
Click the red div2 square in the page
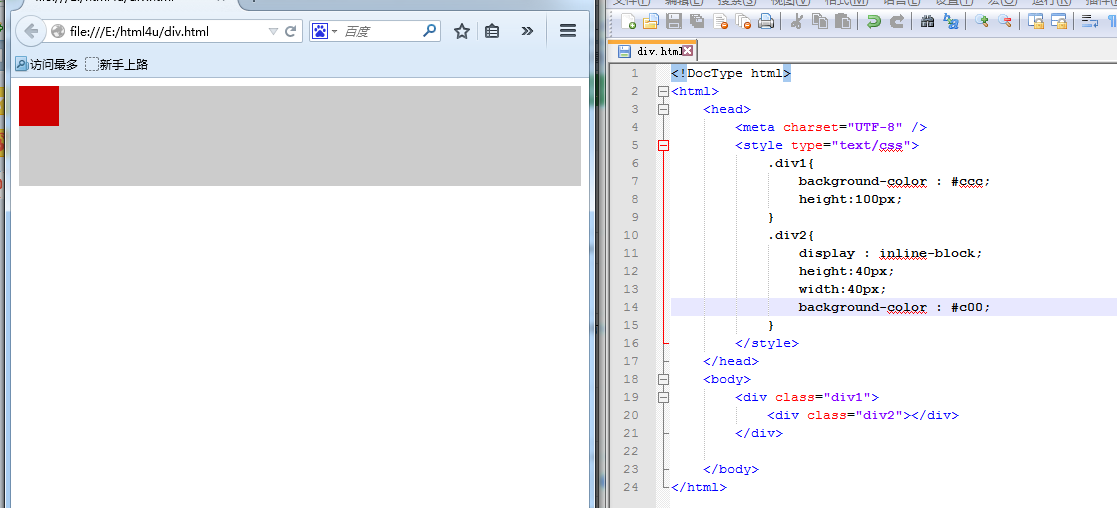pos(38,105)
